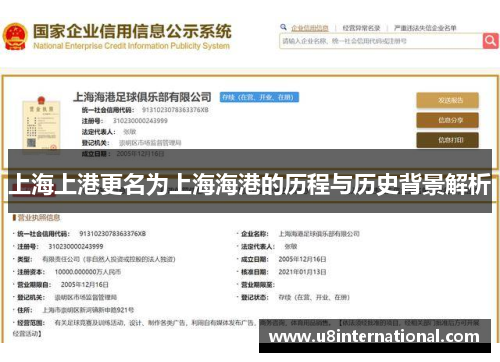Select the 企业信用信息 search tab
The width and height of the screenshot is (500, 362).
click(x=310, y=28)
